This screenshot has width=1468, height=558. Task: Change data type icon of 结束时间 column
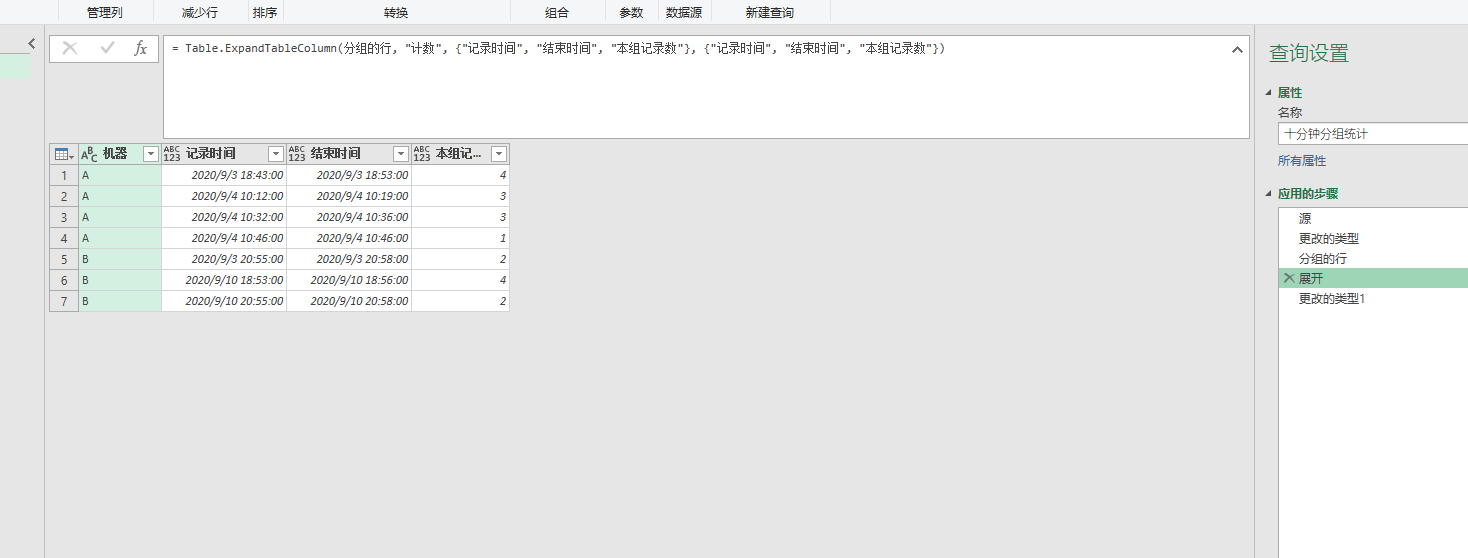coord(297,154)
